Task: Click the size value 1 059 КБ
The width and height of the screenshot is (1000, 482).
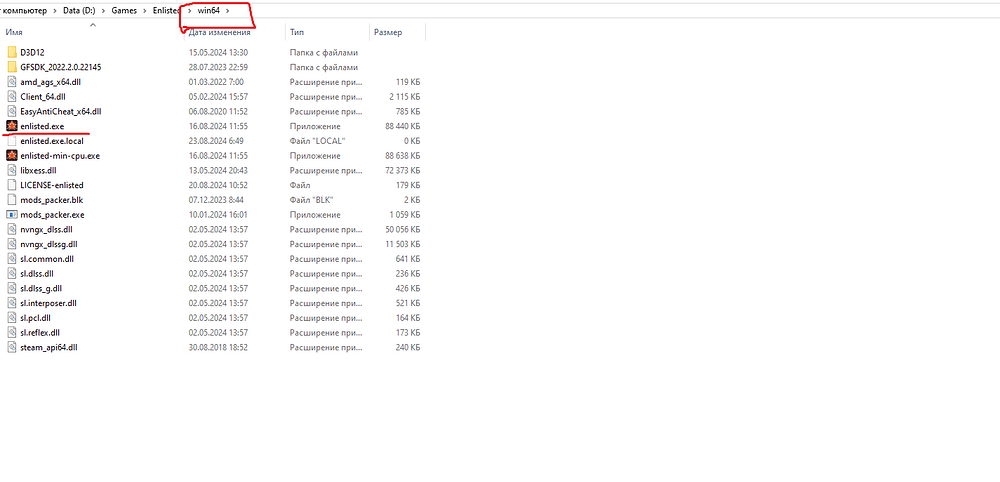Action: click(x=404, y=215)
